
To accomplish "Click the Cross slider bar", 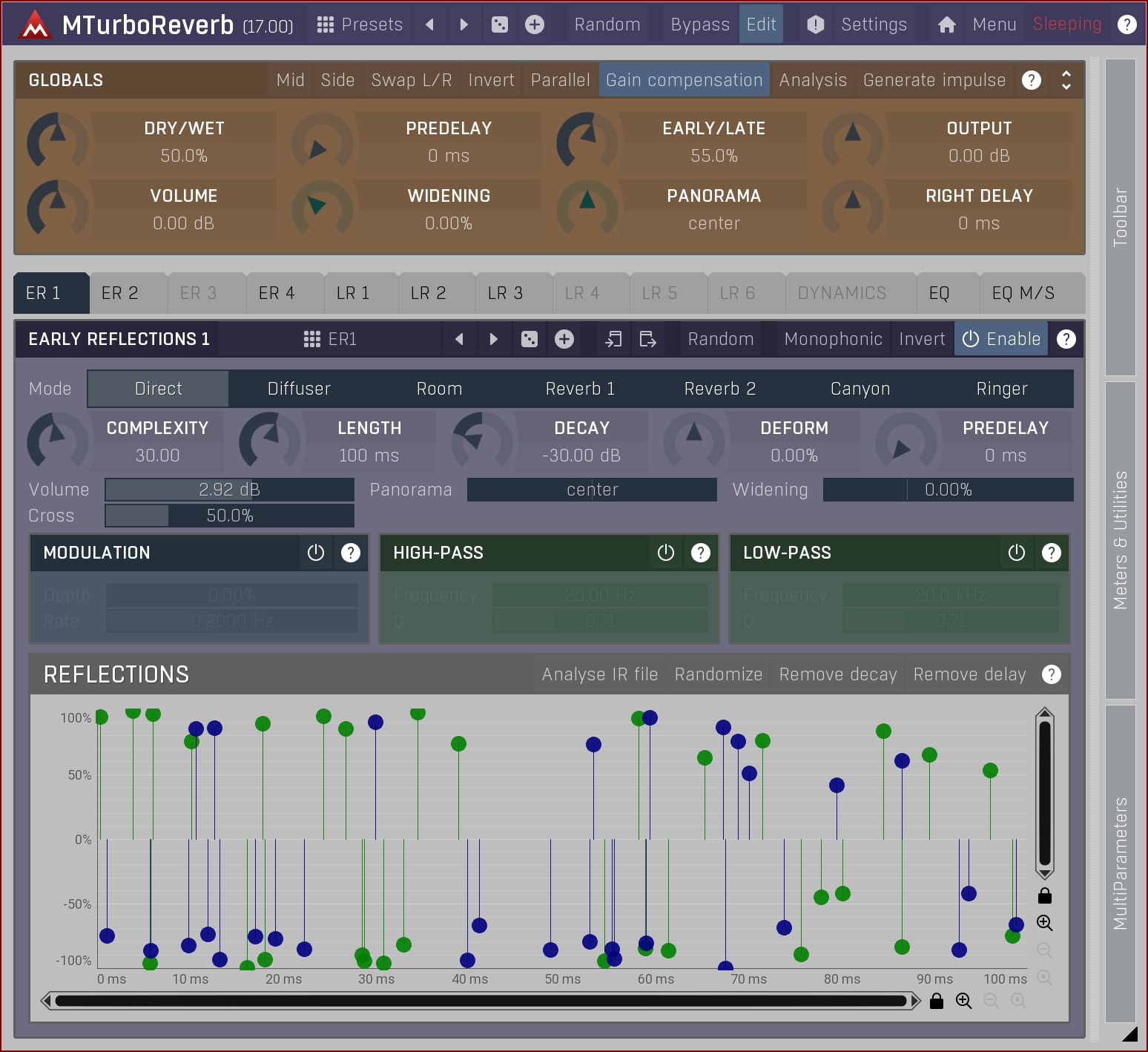I will [x=230, y=516].
